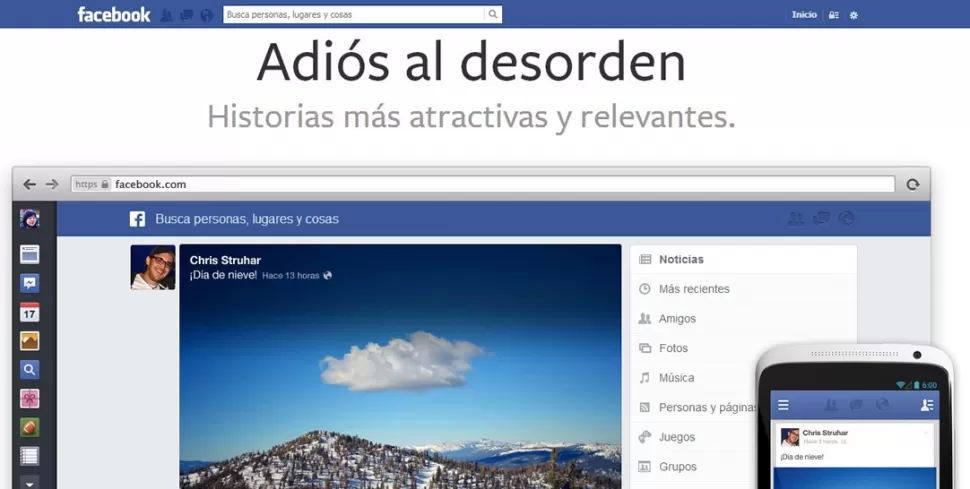Open the calendar 17 events icon

30,312
